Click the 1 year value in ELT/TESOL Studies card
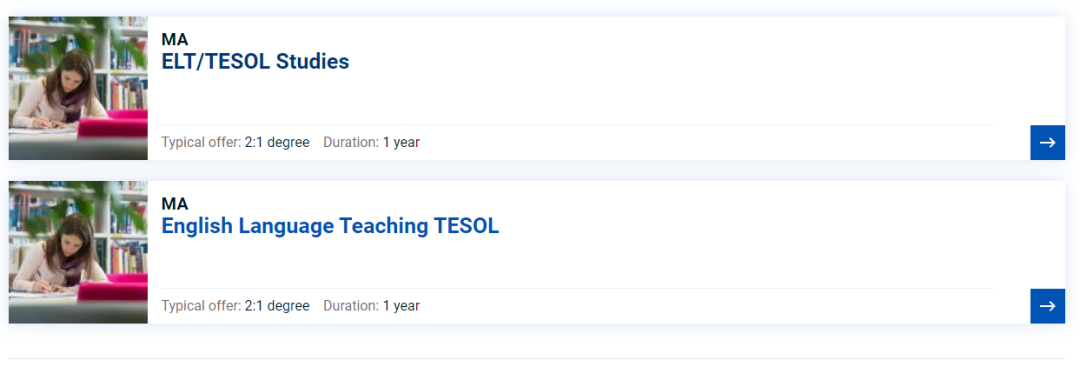Viewport: 1080px width, 374px height. coord(402,143)
